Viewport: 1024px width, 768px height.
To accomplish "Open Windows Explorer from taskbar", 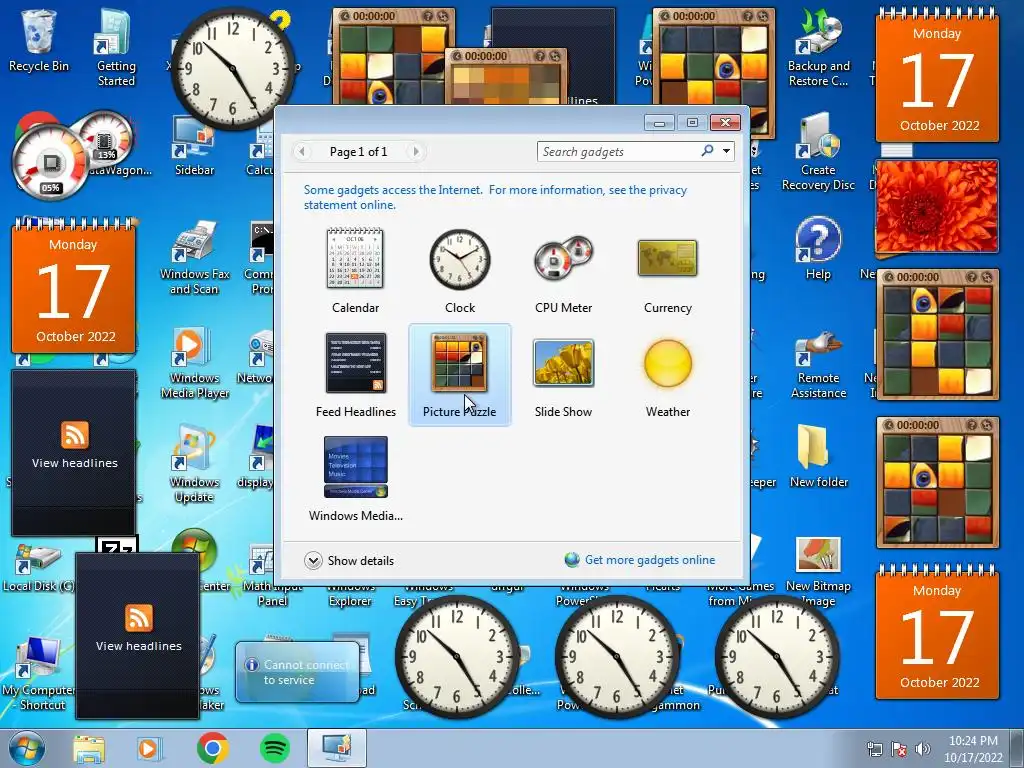I will point(88,748).
